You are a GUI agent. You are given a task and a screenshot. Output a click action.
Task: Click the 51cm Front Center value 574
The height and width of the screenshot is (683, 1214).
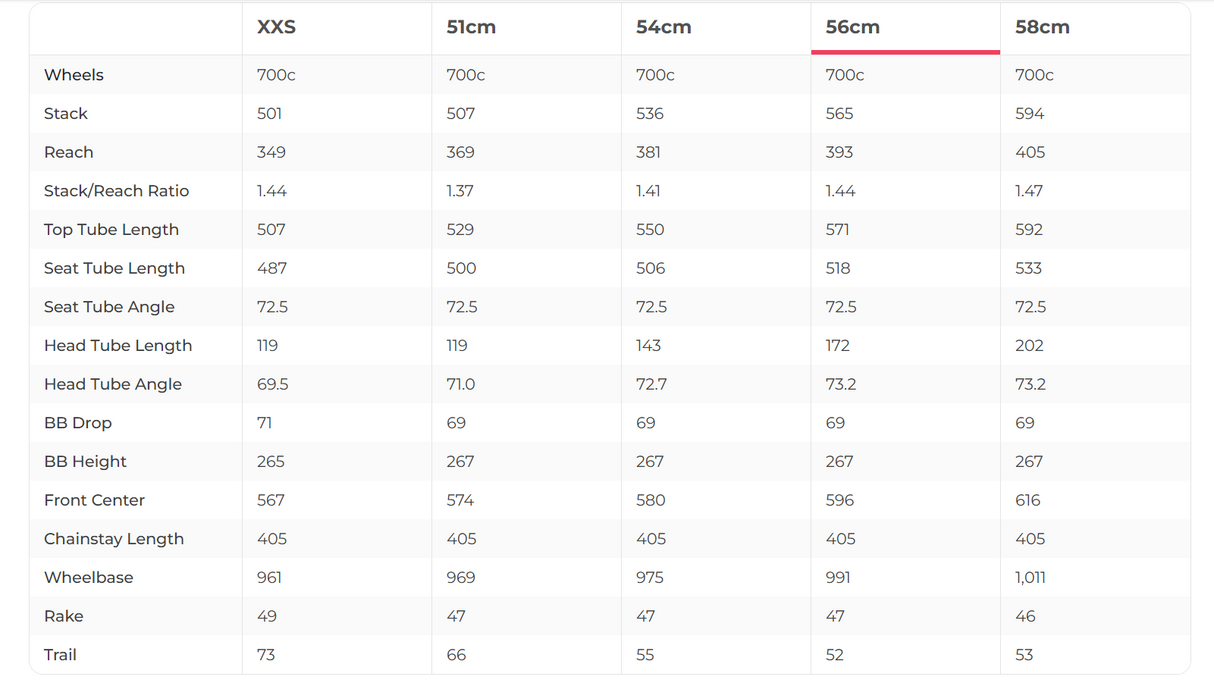460,500
